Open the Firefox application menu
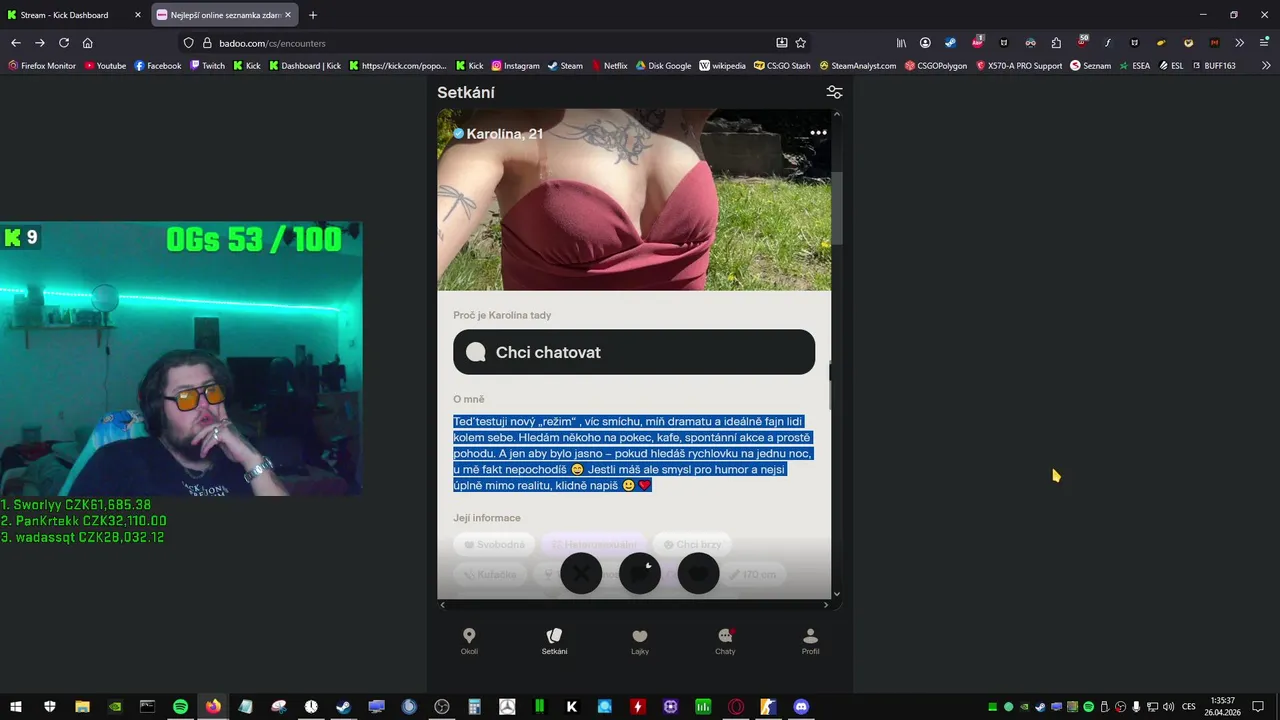This screenshot has height=720, width=1280. [x=1264, y=43]
